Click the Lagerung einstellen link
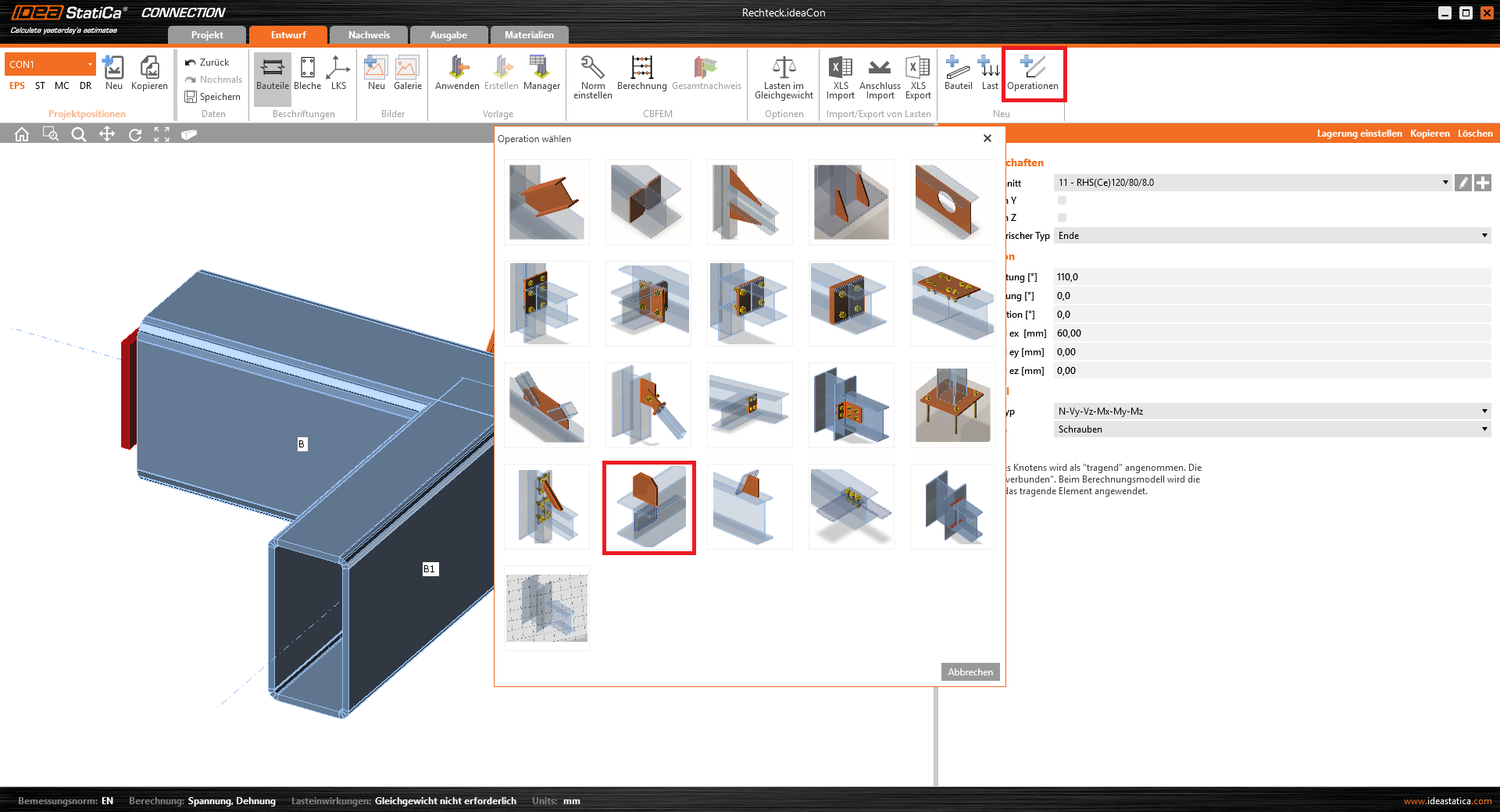Viewport: 1500px width, 812px height. click(1359, 134)
